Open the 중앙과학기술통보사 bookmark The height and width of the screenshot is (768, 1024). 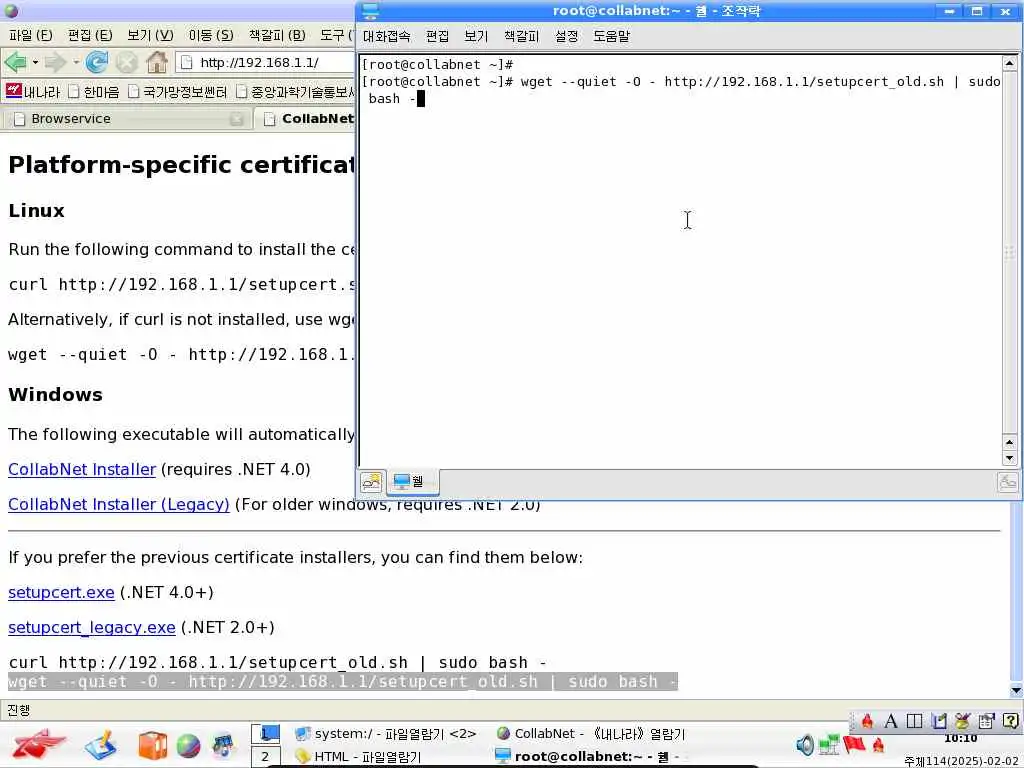coord(296,92)
